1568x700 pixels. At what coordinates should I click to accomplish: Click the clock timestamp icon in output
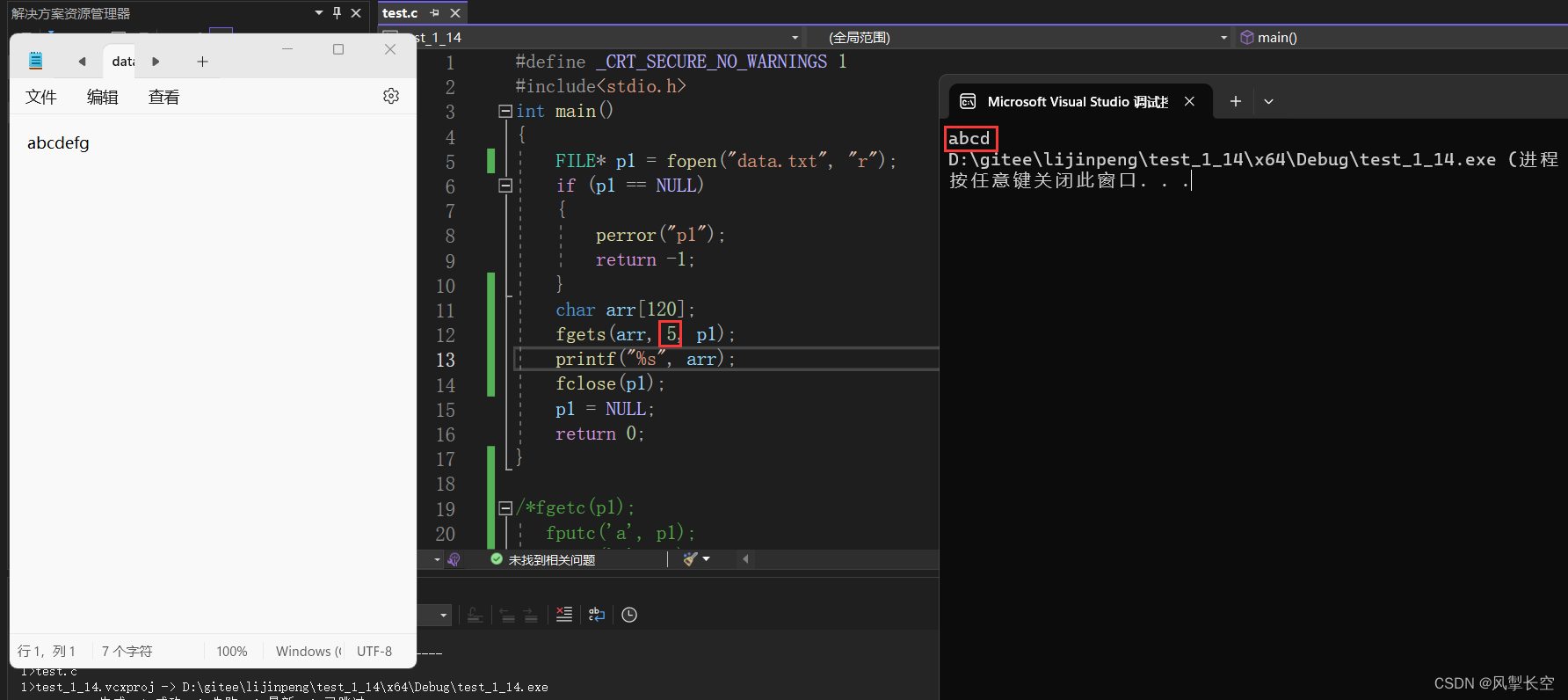629,615
